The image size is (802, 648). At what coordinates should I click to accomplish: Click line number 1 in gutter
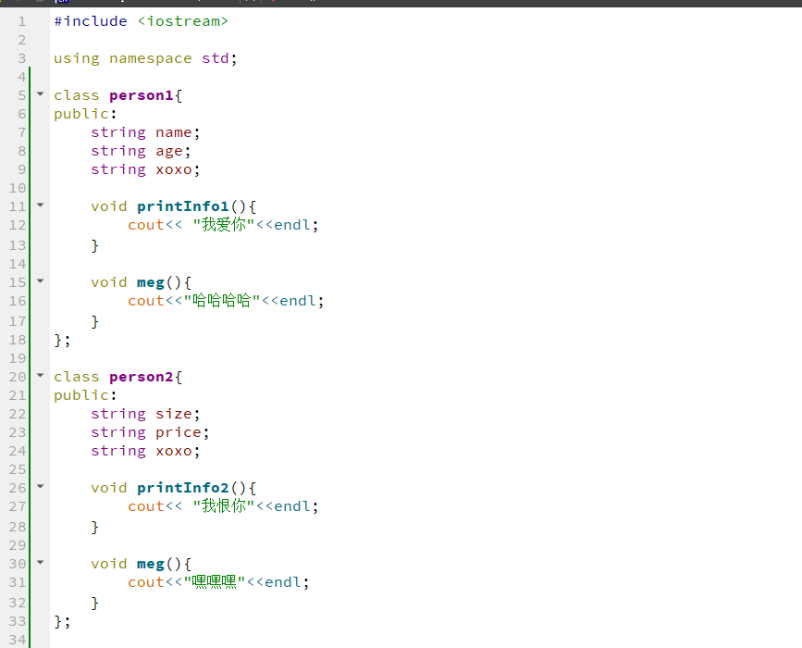click(x=22, y=21)
